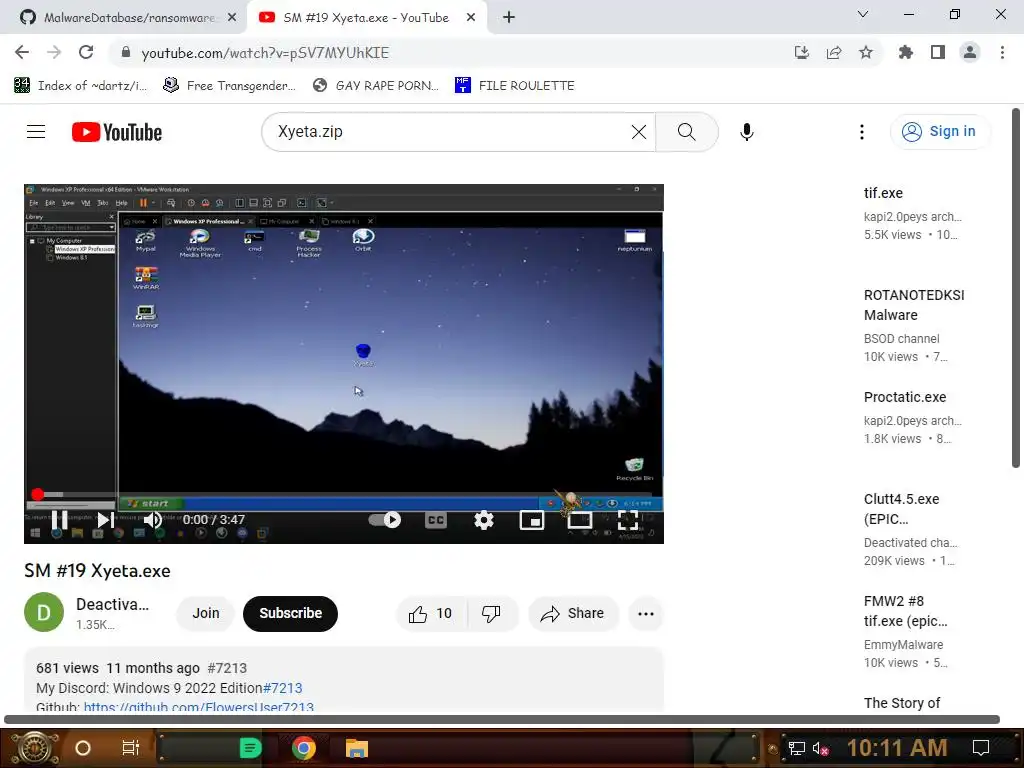The height and width of the screenshot is (768, 1024).
Task: Switch to miniplayer mode
Action: (x=532, y=520)
